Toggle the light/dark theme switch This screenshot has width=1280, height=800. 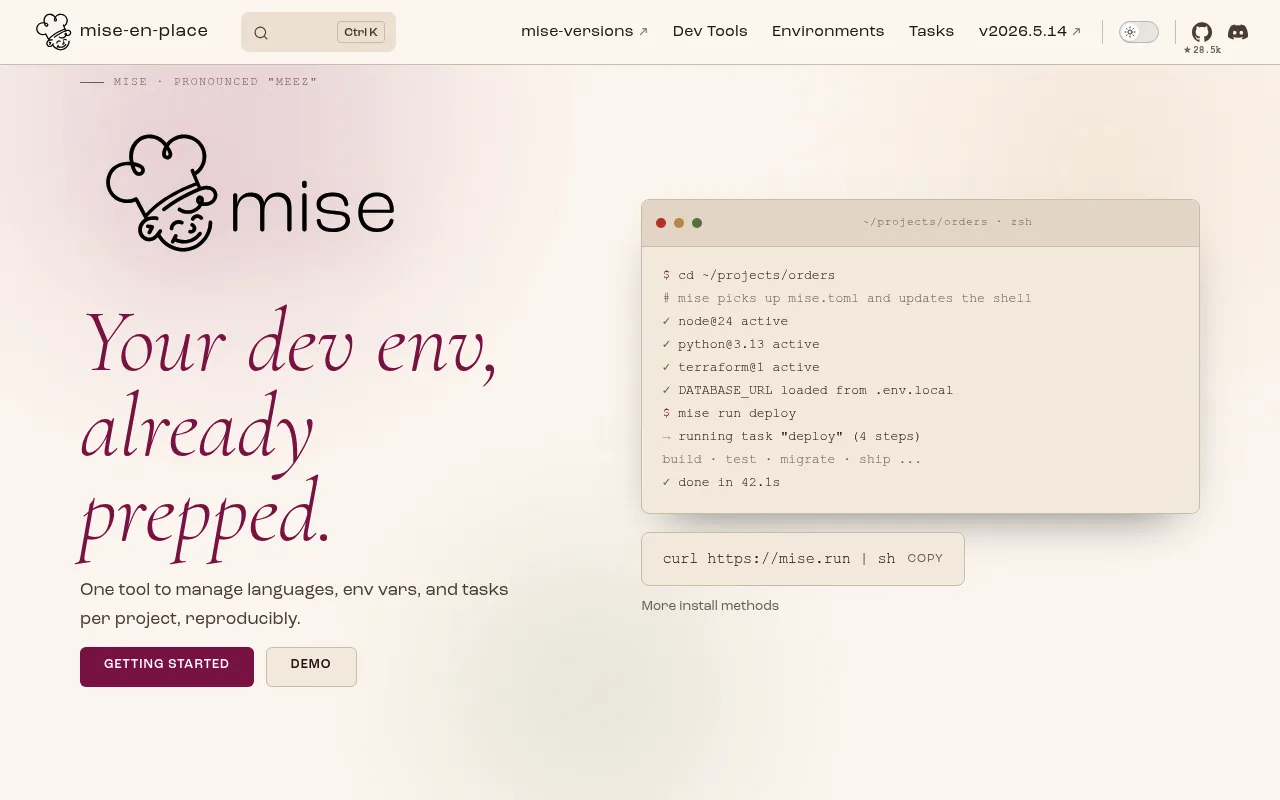click(1139, 32)
